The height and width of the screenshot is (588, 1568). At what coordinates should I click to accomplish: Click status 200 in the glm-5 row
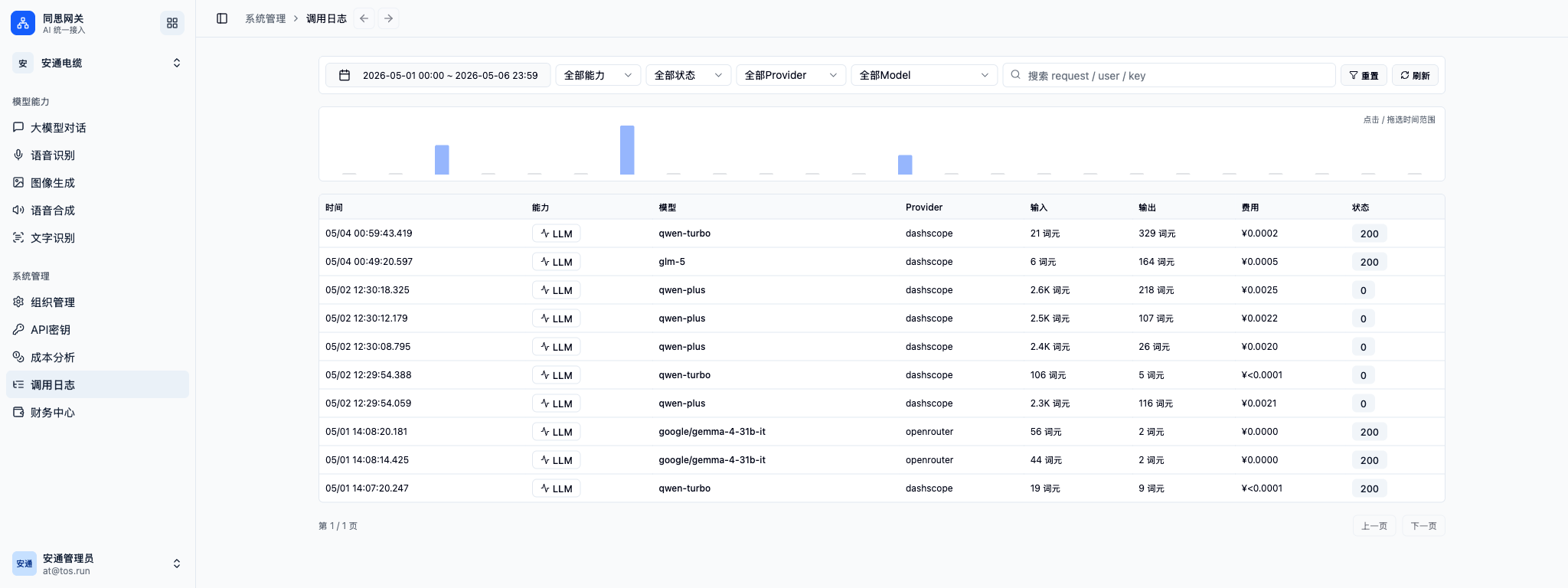[x=1370, y=262]
